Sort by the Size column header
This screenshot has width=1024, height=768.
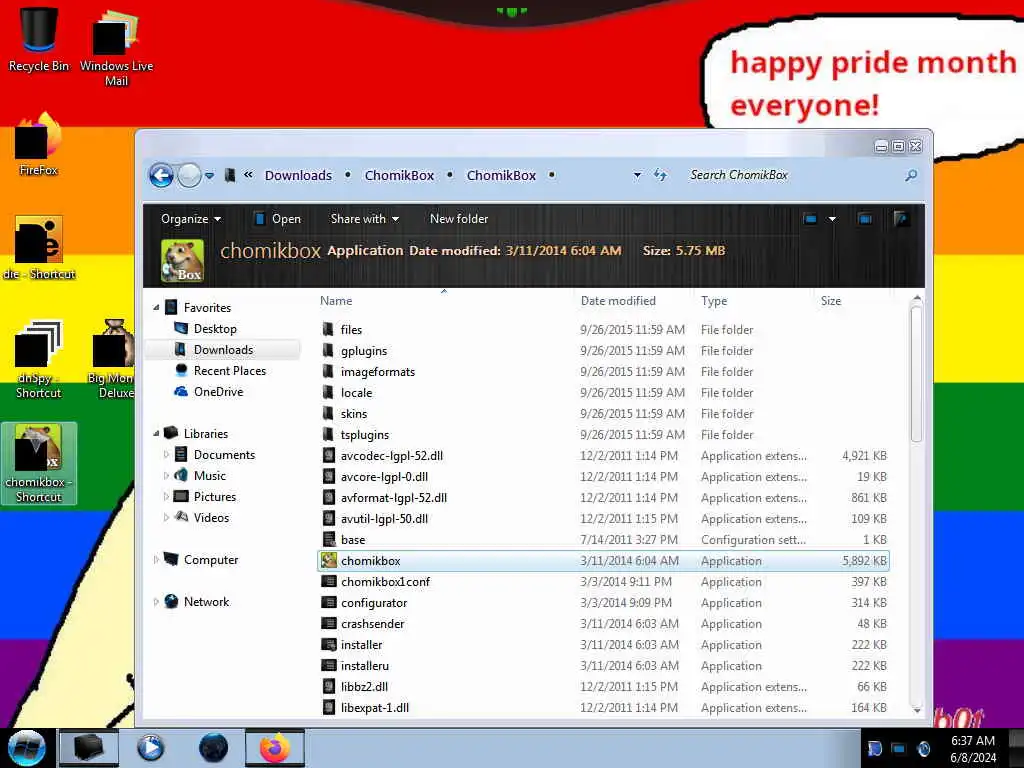click(831, 300)
